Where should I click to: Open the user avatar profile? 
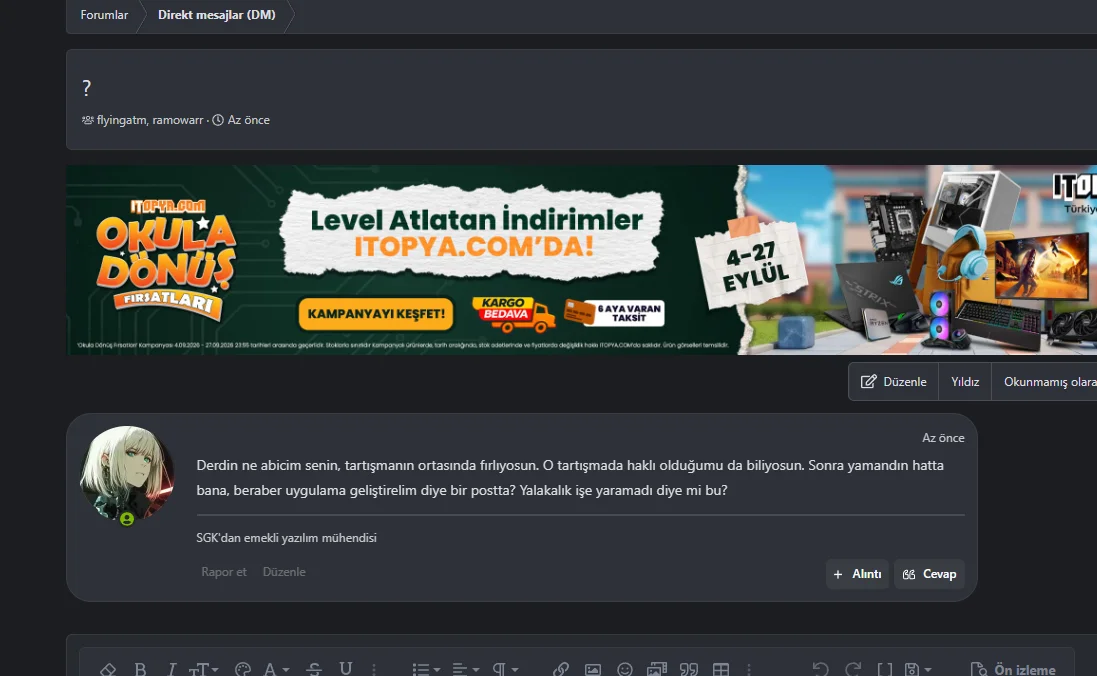(127, 473)
